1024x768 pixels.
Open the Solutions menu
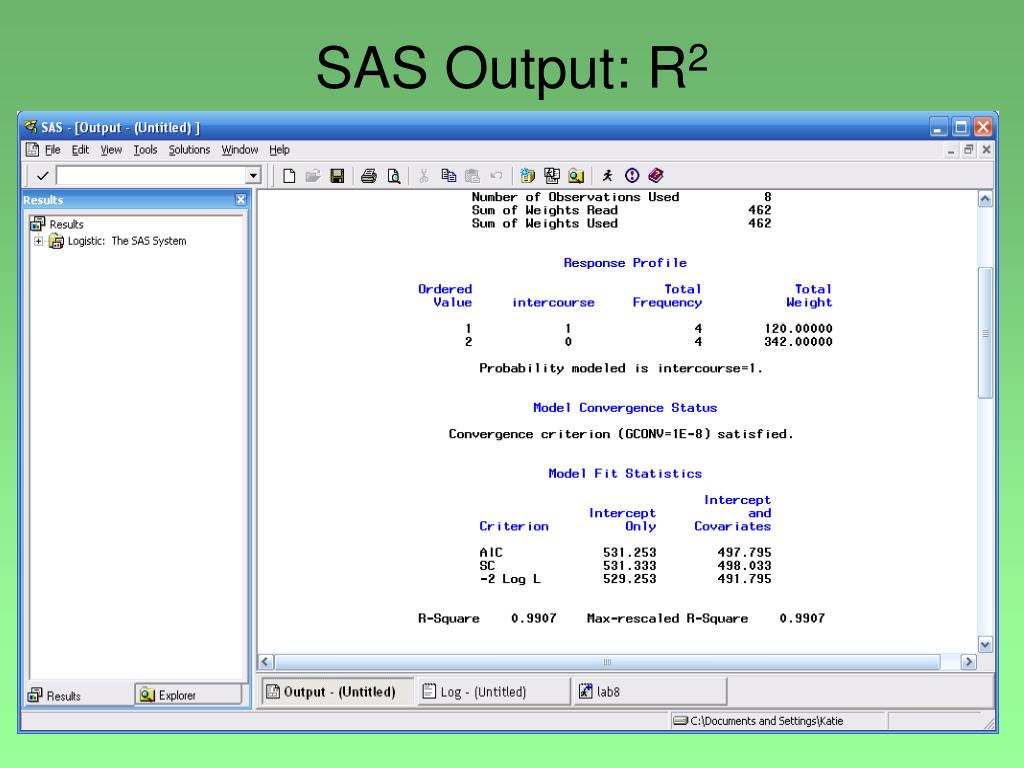click(189, 150)
